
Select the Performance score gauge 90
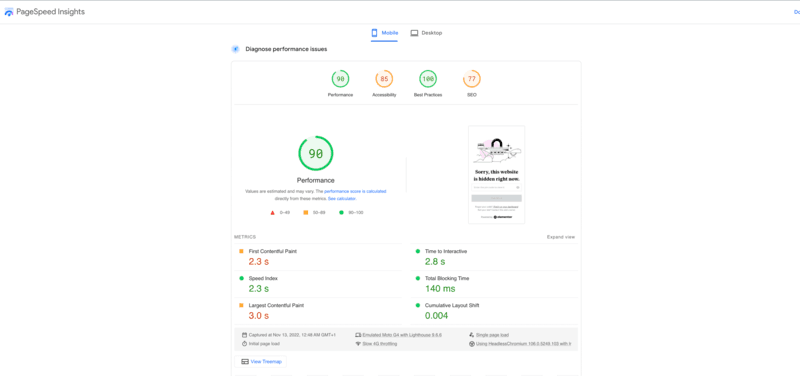(340, 79)
